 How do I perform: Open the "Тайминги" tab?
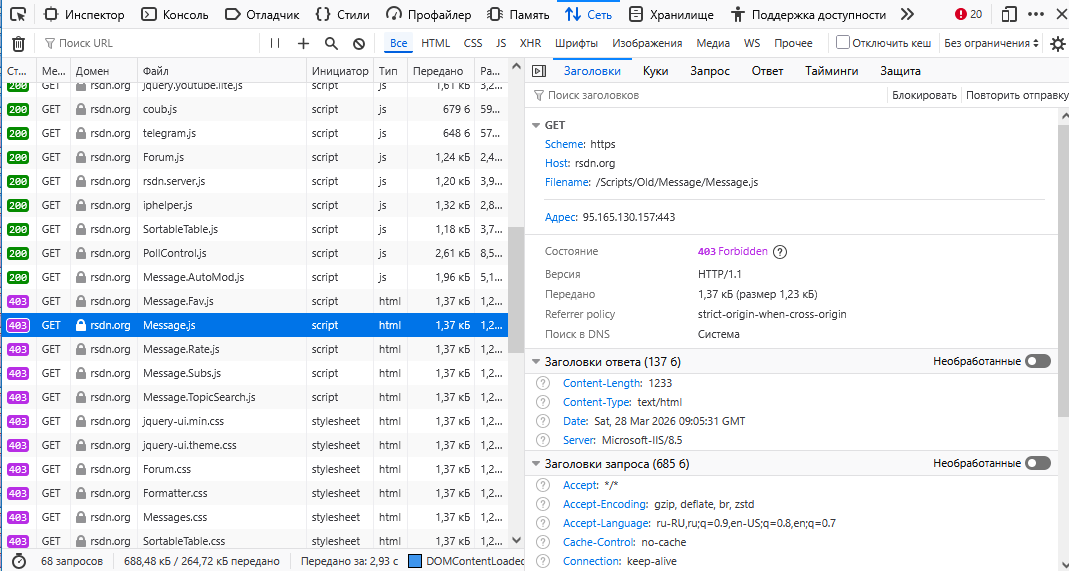tap(831, 71)
